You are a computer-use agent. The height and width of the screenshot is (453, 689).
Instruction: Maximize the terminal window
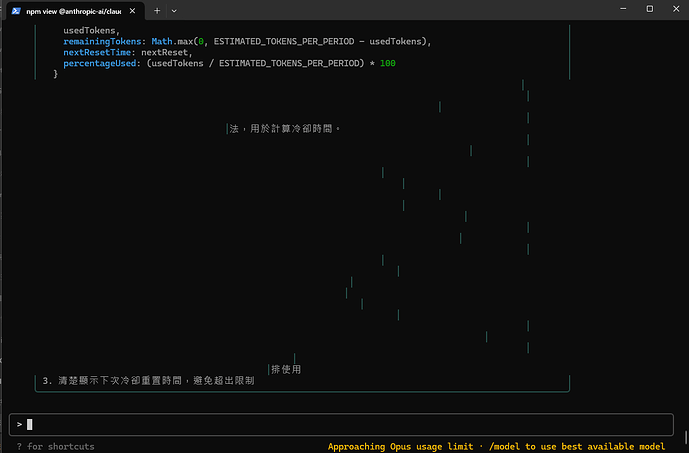pyautogui.click(x=649, y=9)
